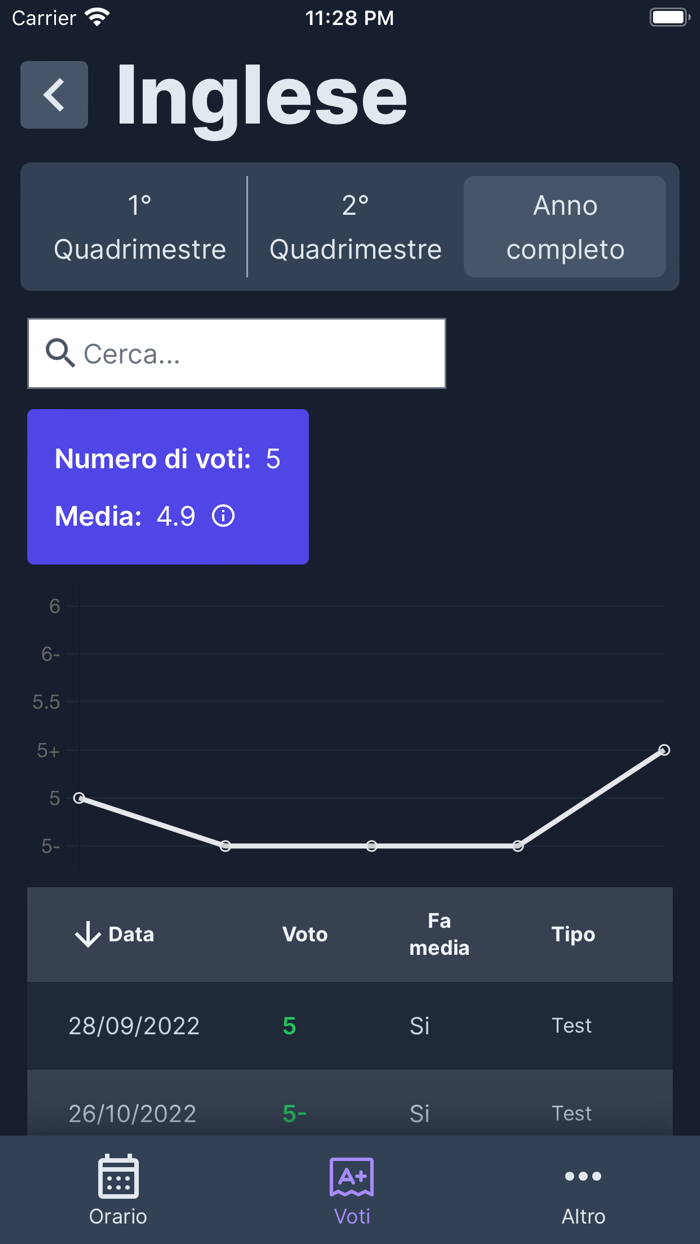Image resolution: width=700 pixels, height=1244 pixels.
Task: Open the 28/09/2022 grade row
Action: (350, 1026)
